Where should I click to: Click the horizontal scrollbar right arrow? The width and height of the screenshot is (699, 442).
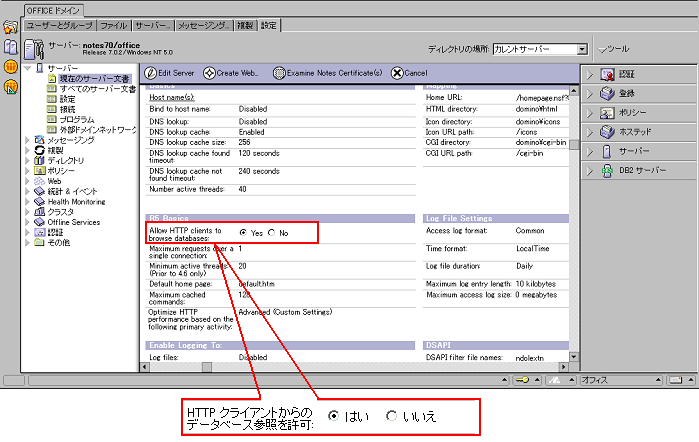coord(563,367)
